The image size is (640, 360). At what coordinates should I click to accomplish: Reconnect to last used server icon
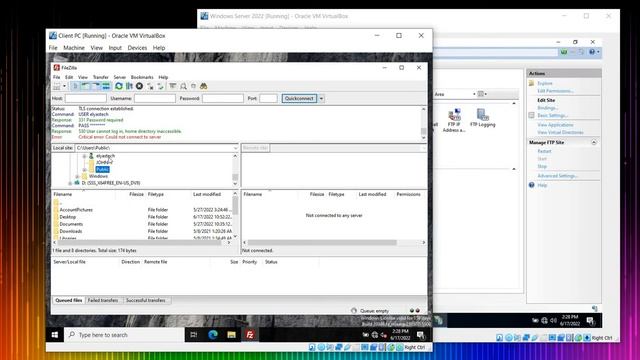pos(160,86)
